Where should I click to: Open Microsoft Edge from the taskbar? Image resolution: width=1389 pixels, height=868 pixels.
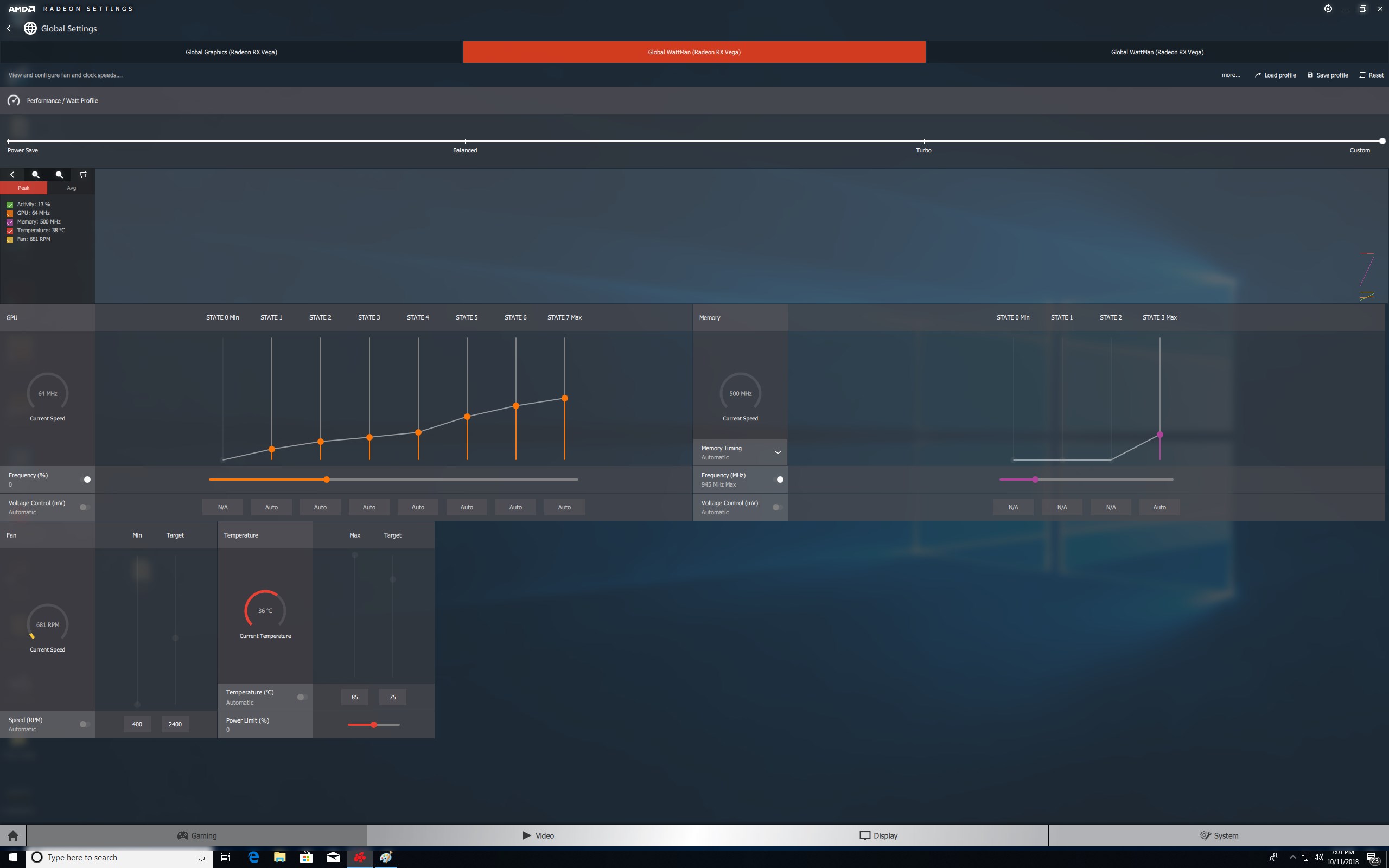(x=253, y=857)
